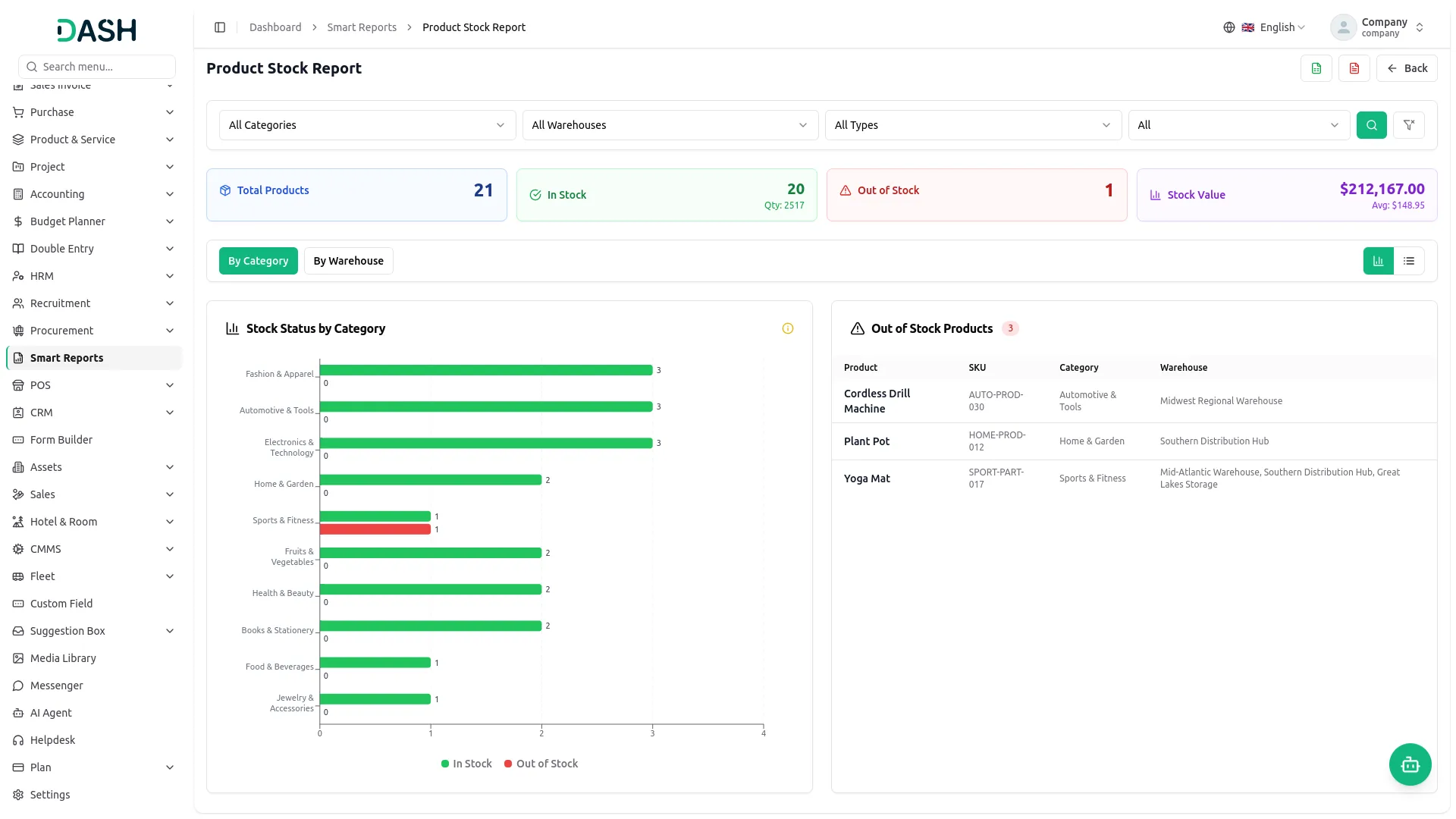The image size is (1456, 819).
Task: Open the English language selector
Action: coord(1274,27)
